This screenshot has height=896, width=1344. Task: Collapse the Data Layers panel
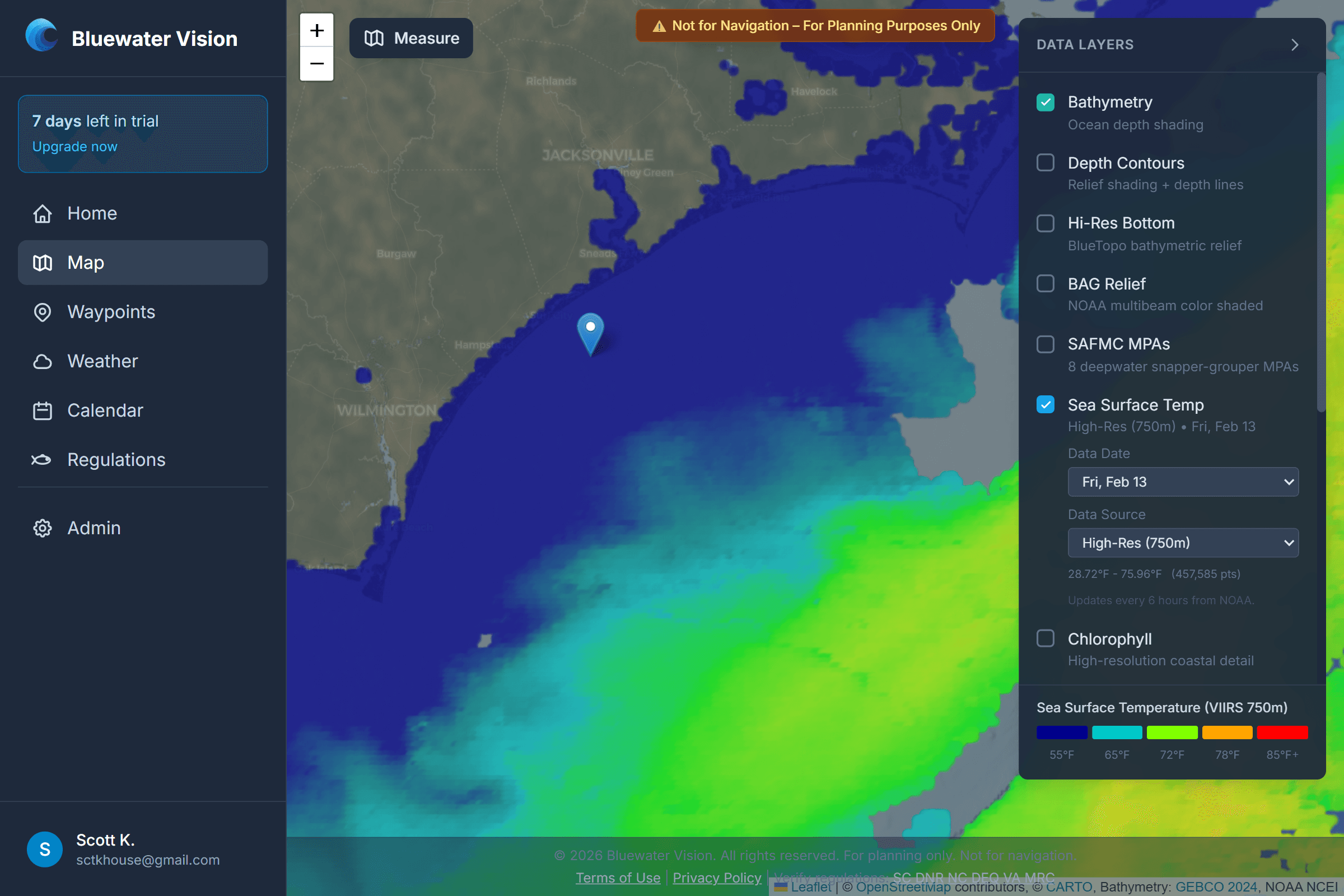pos(1294,45)
